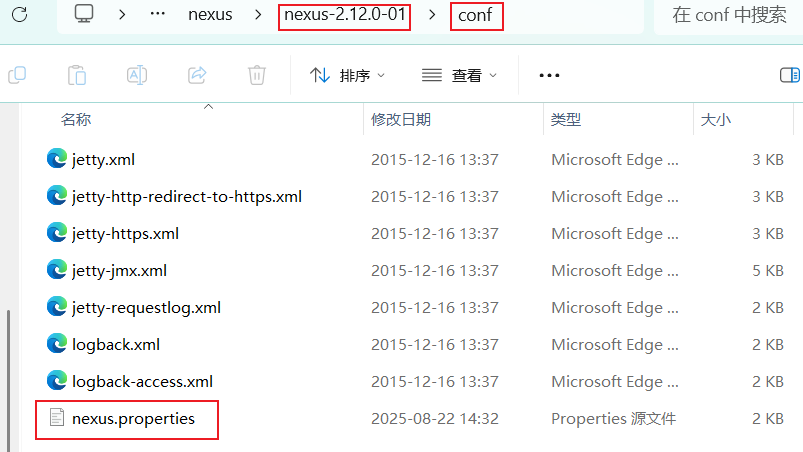Image resolution: width=803 pixels, height=452 pixels.
Task: Sort by the 名称 column header
Action: pyautogui.click(x=76, y=120)
